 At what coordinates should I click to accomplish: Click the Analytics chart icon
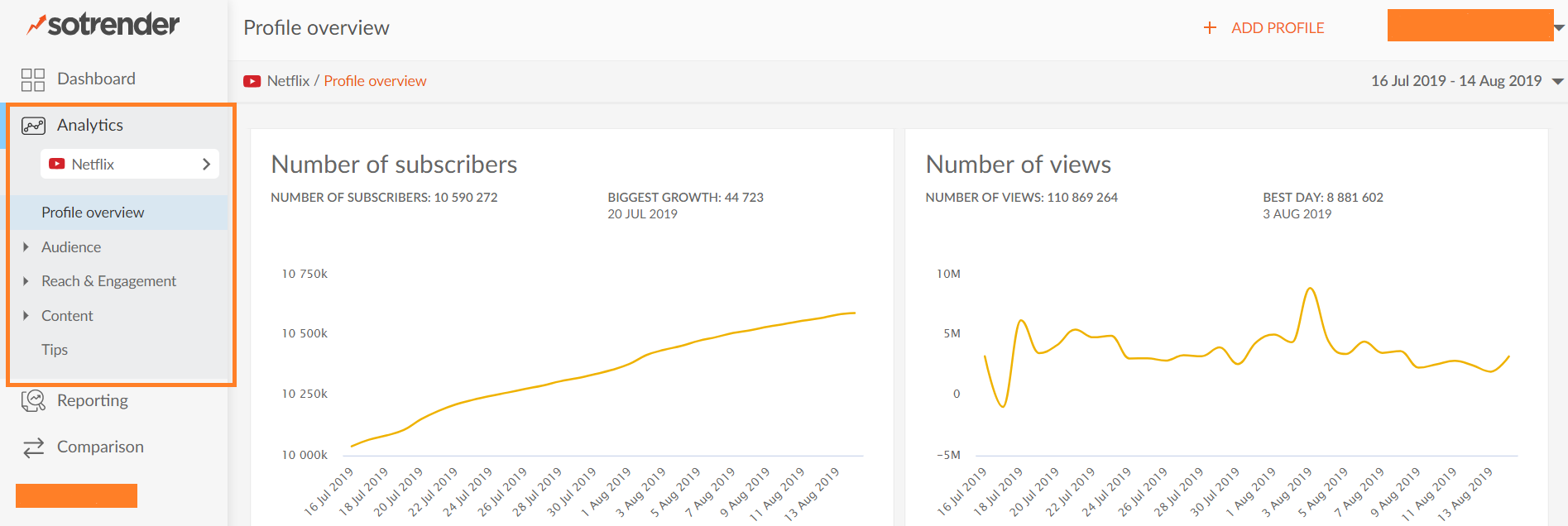pos(33,126)
